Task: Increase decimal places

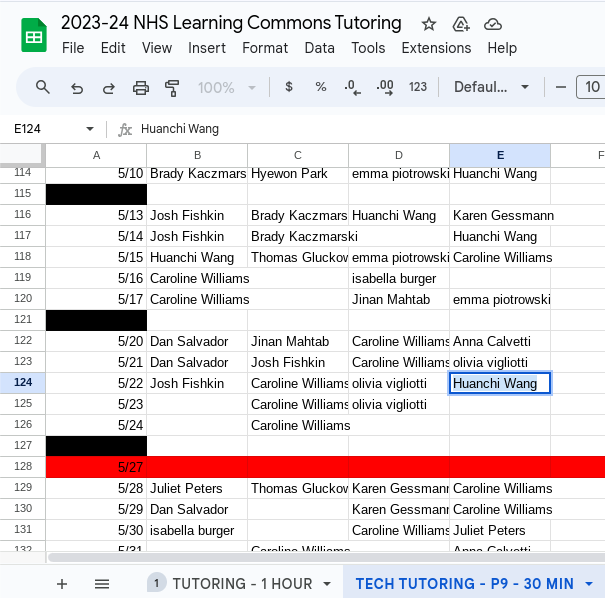Action: pyautogui.click(x=385, y=87)
